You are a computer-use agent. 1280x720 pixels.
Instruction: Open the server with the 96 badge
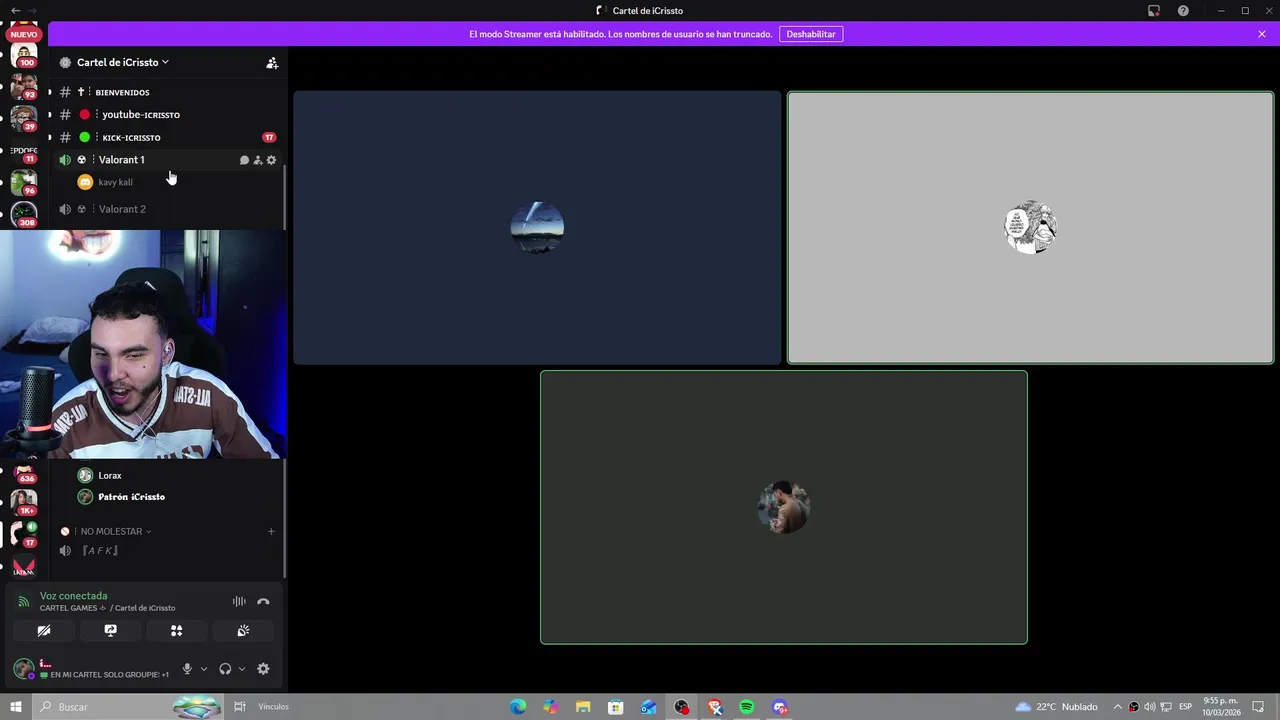[x=24, y=183]
